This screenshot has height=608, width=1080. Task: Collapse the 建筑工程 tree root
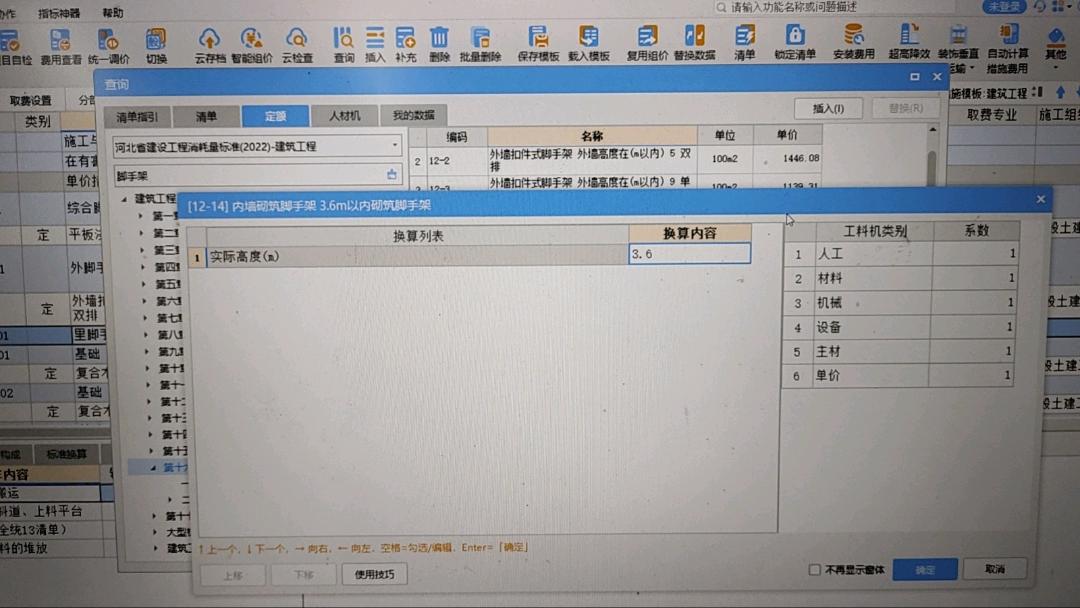coord(124,199)
